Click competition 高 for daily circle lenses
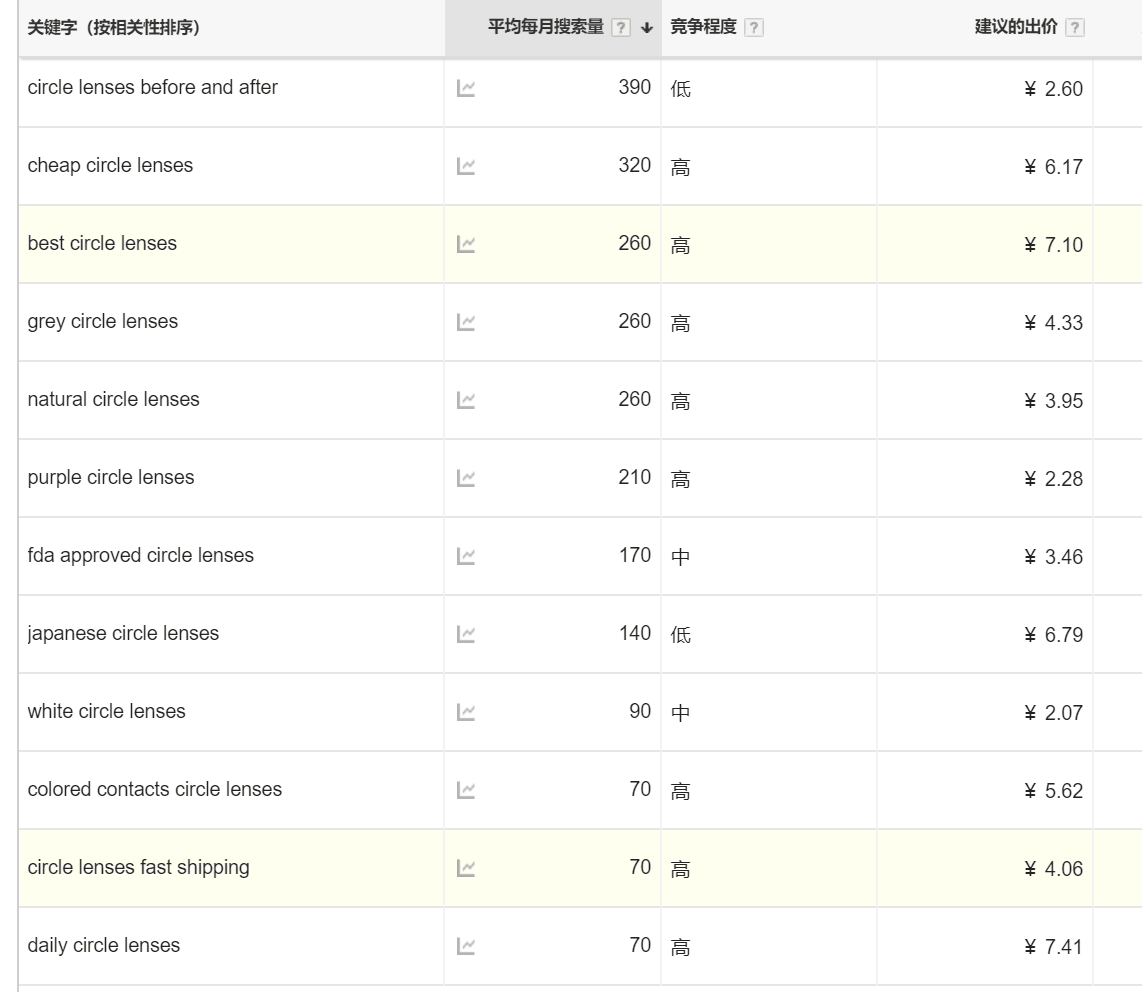The image size is (1142, 992). pos(680,946)
